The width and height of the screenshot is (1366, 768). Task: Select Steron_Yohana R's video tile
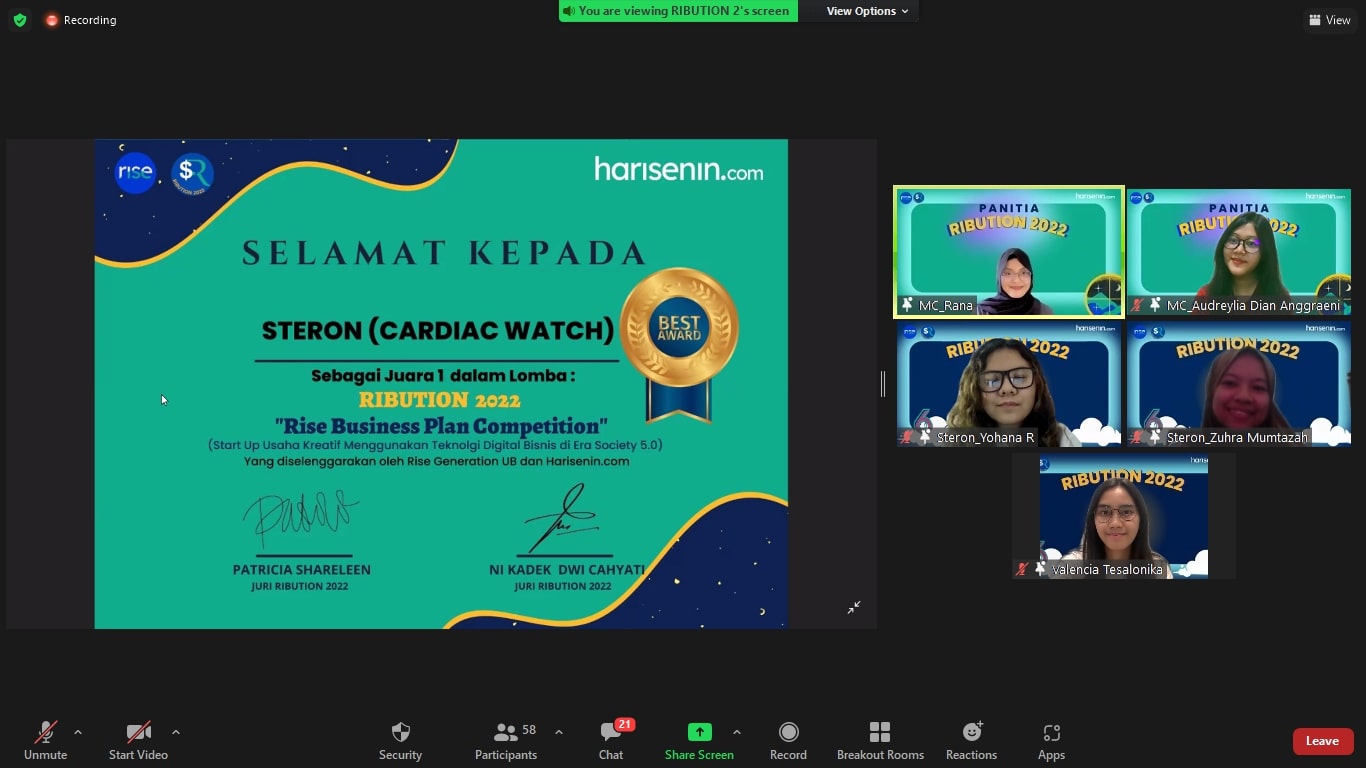point(1008,384)
